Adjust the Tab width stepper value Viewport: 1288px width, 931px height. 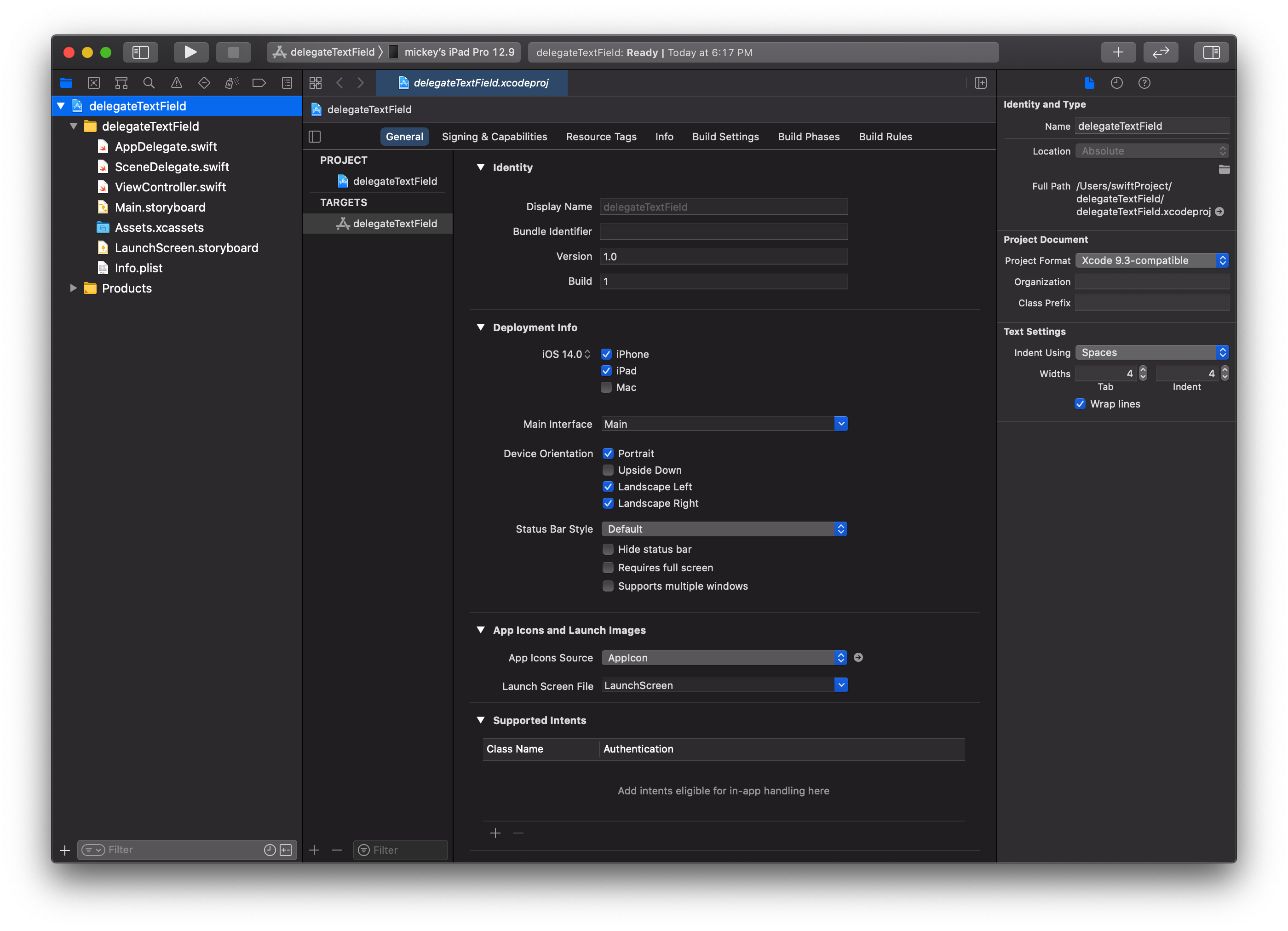(1143, 373)
